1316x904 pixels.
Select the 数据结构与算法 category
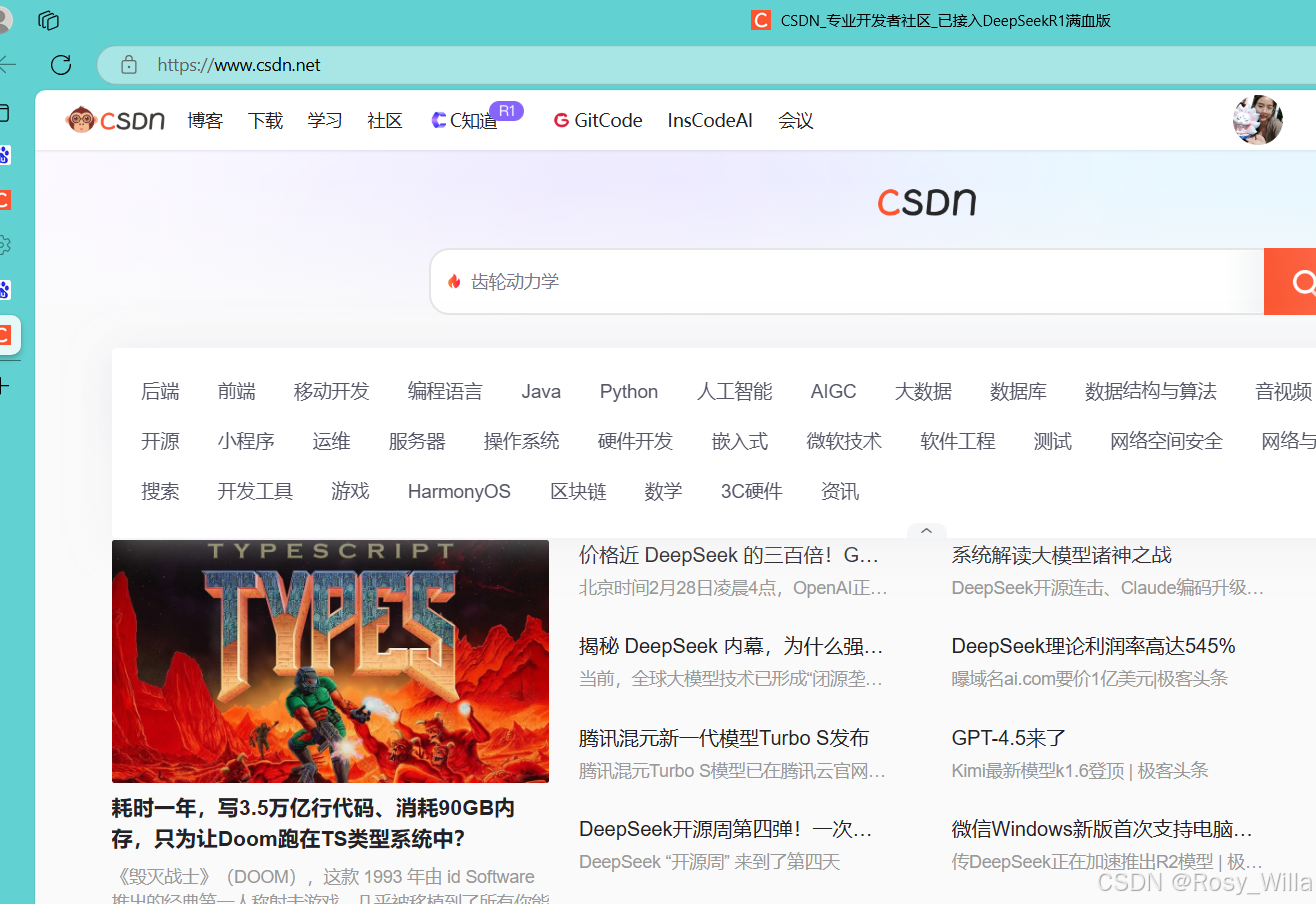pyautogui.click(x=1151, y=392)
